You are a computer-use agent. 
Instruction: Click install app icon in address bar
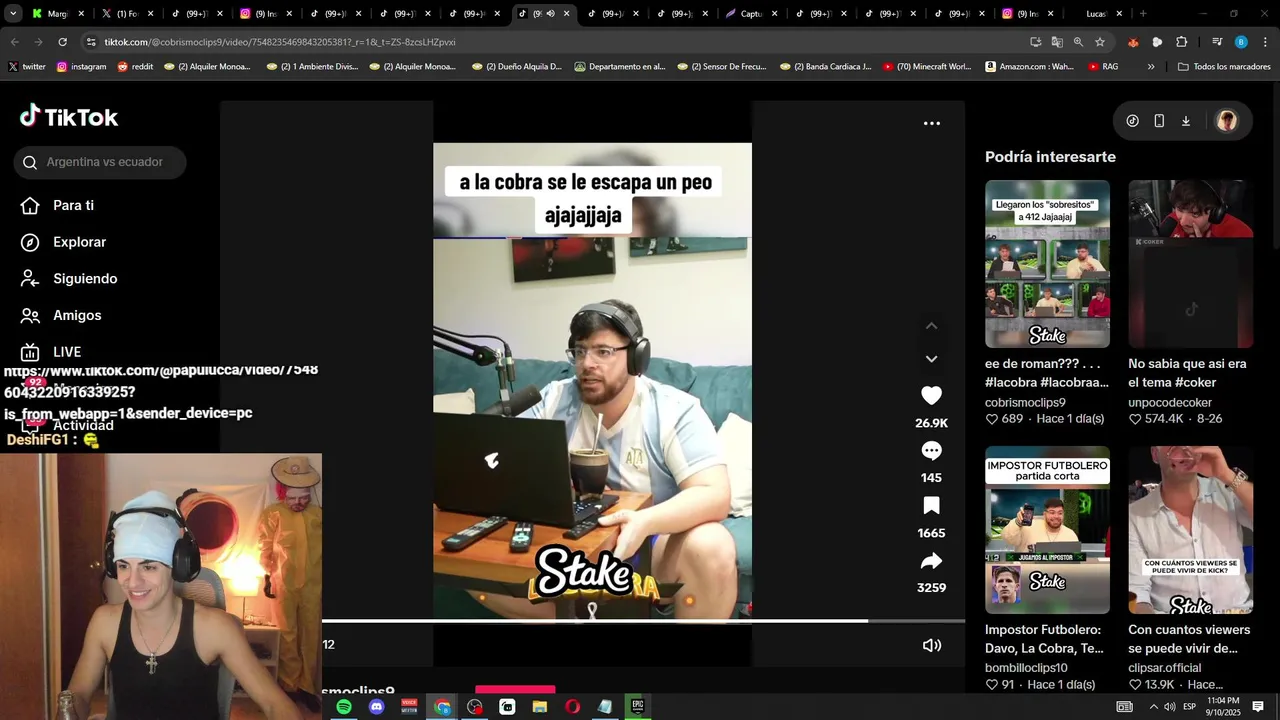point(1035,42)
